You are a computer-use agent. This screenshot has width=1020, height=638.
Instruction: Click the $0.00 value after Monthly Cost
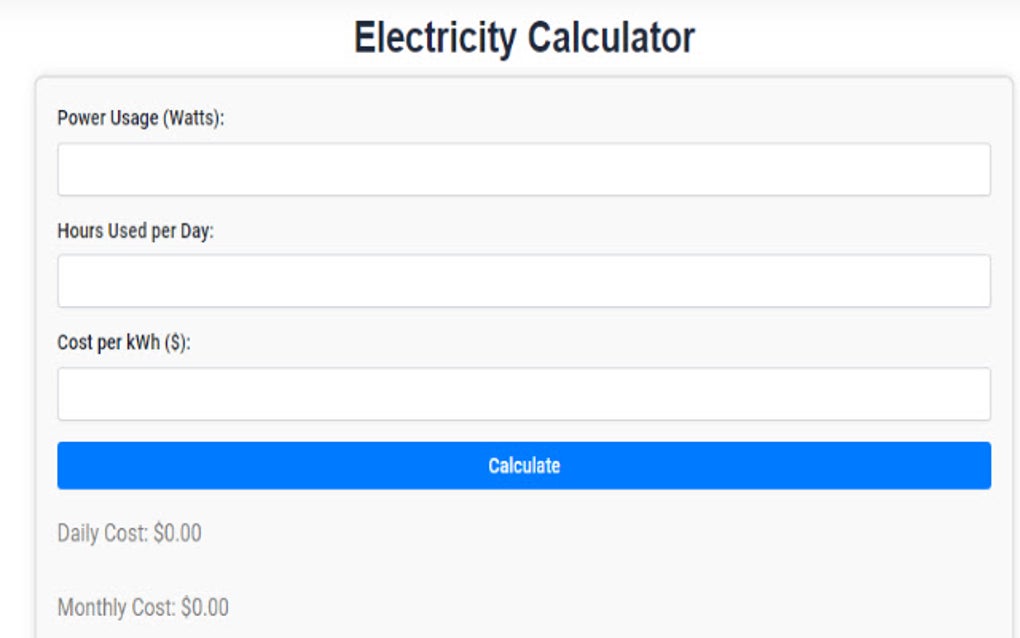point(207,607)
